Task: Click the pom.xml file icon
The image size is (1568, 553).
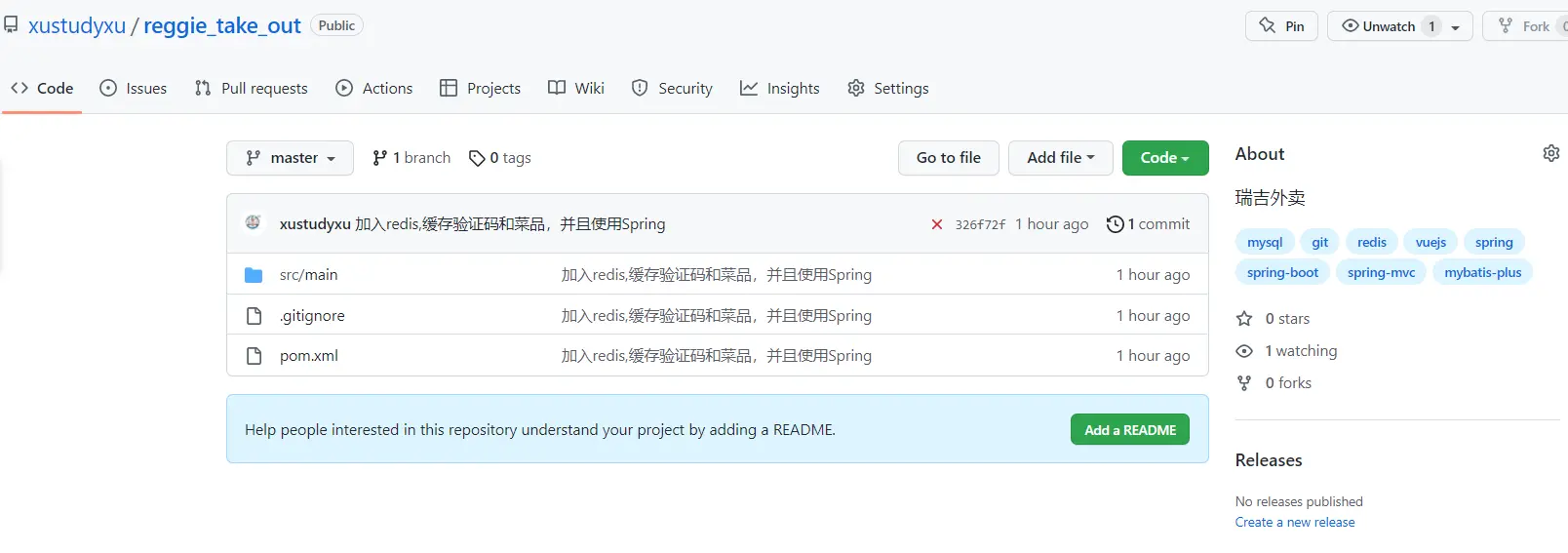Action: (x=254, y=356)
